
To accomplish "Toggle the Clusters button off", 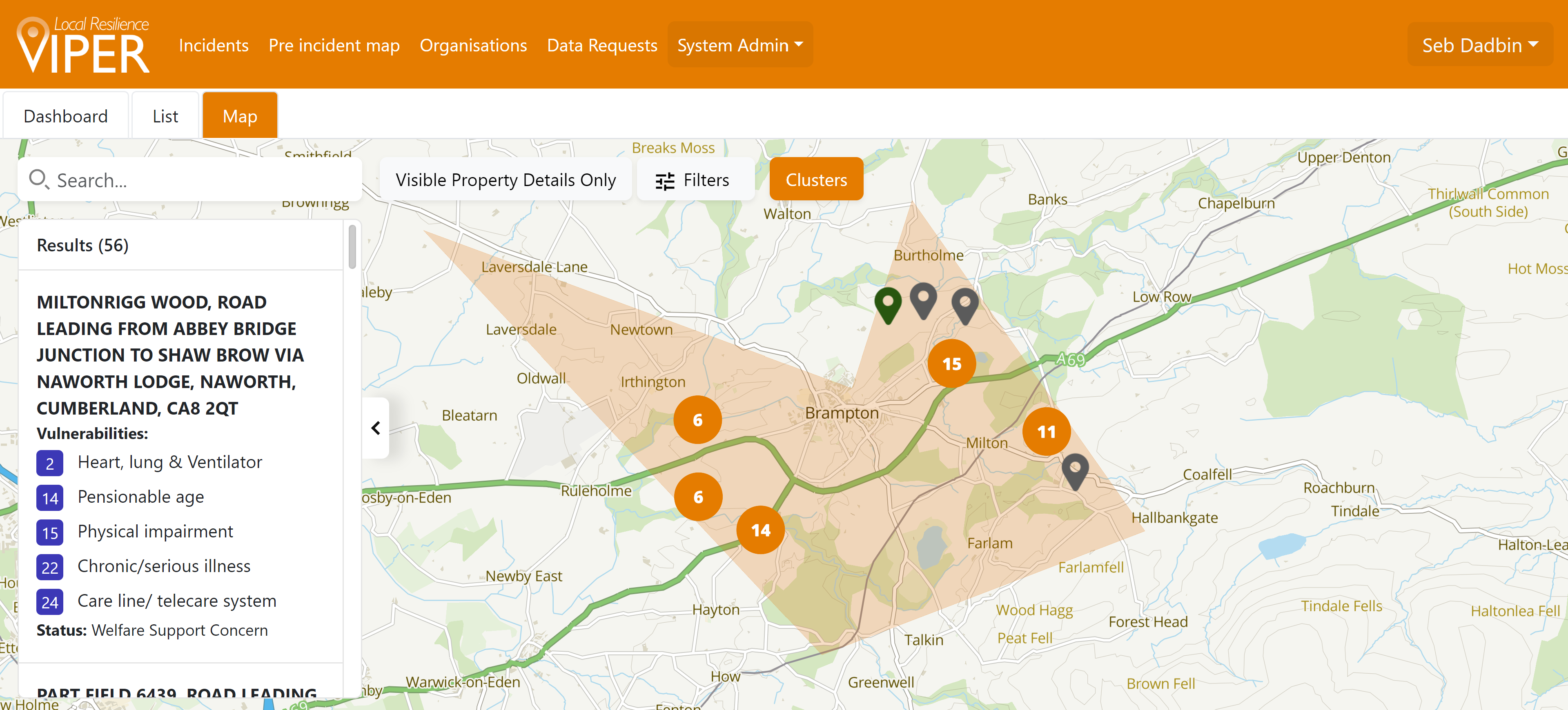I will 816,180.
